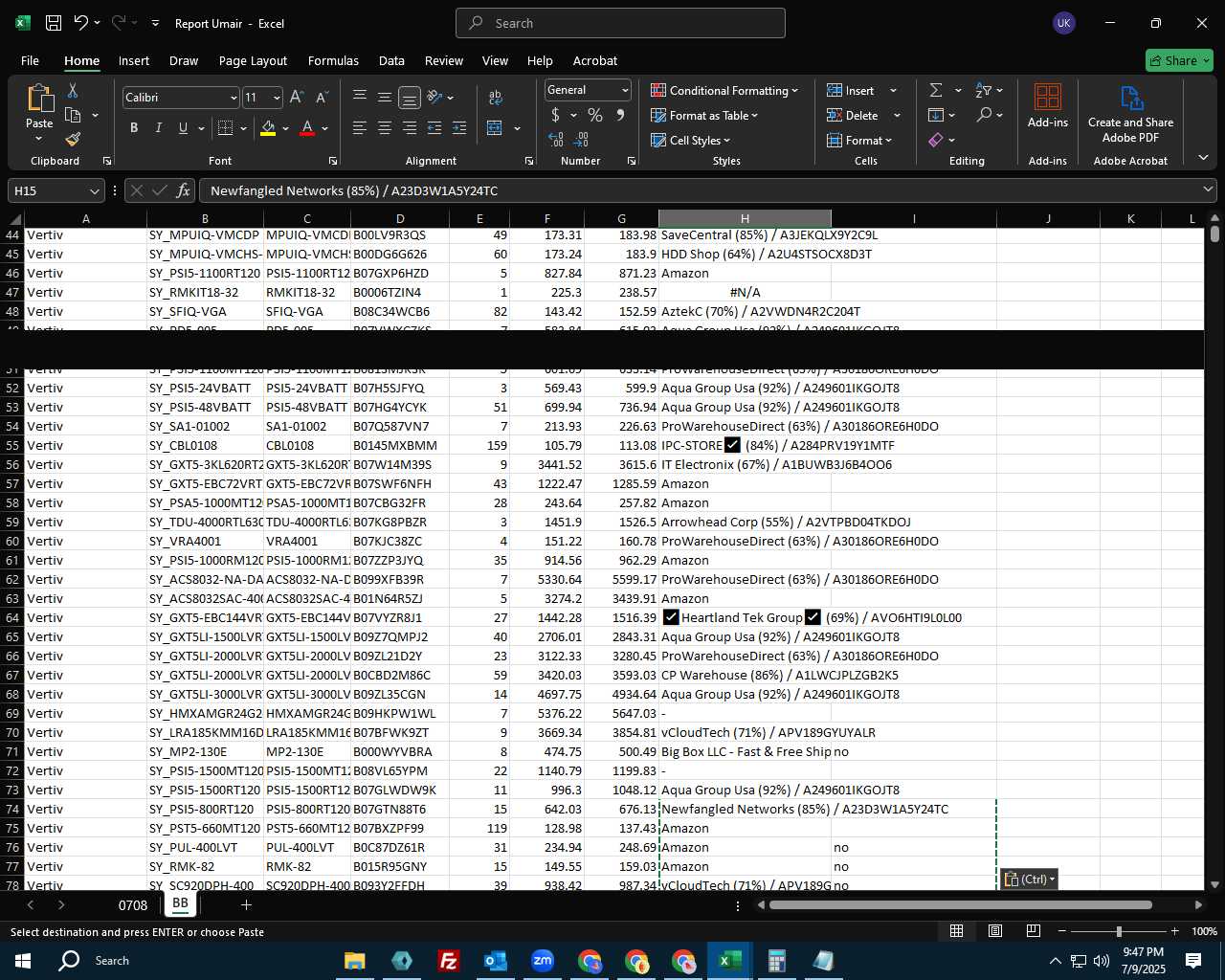Image resolution: width=1225 pixels, height=980 pixels.
Task: Click the Format cells button
Action: click(x=859, y=140)
